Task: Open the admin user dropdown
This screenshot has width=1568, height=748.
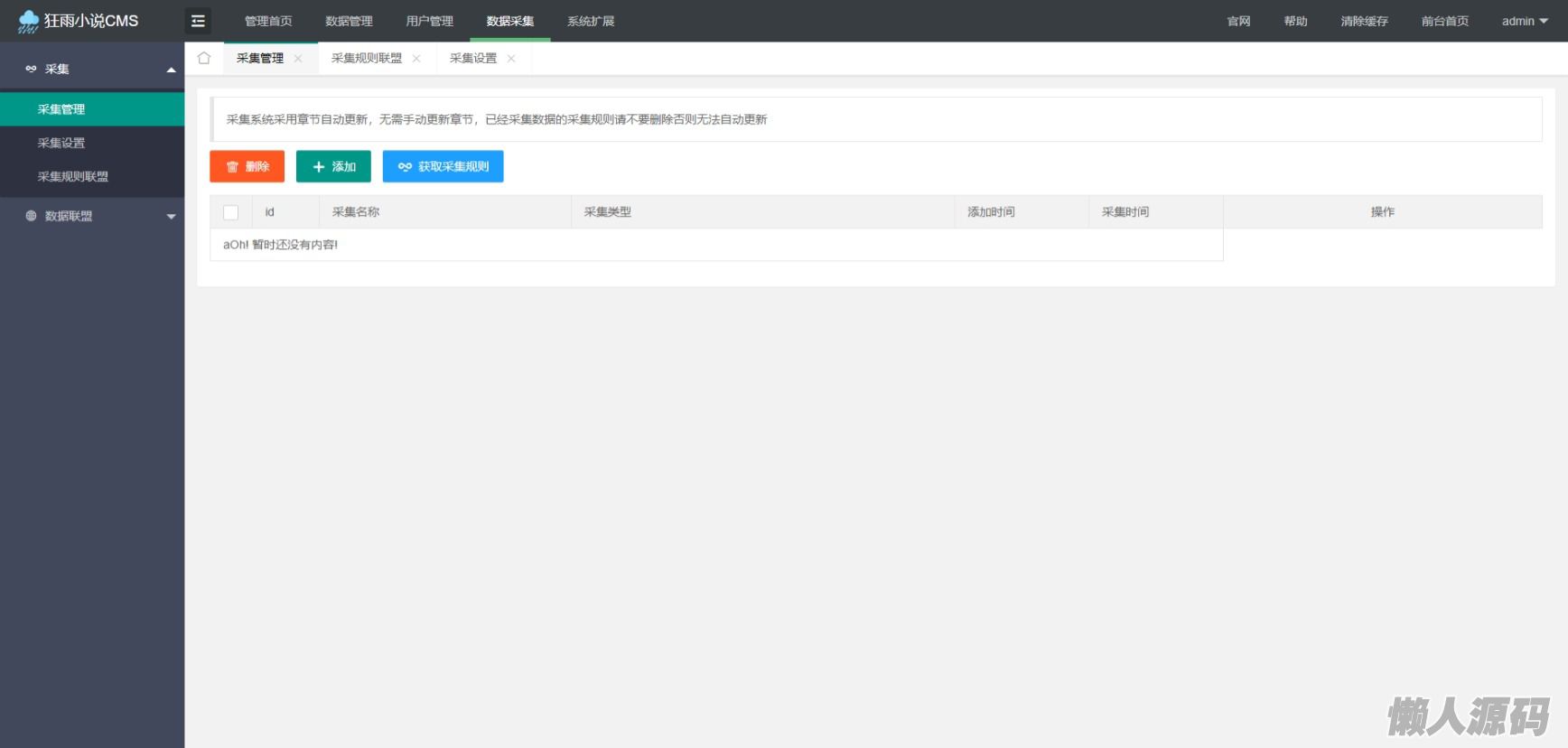Action: tap(1524, 21)
